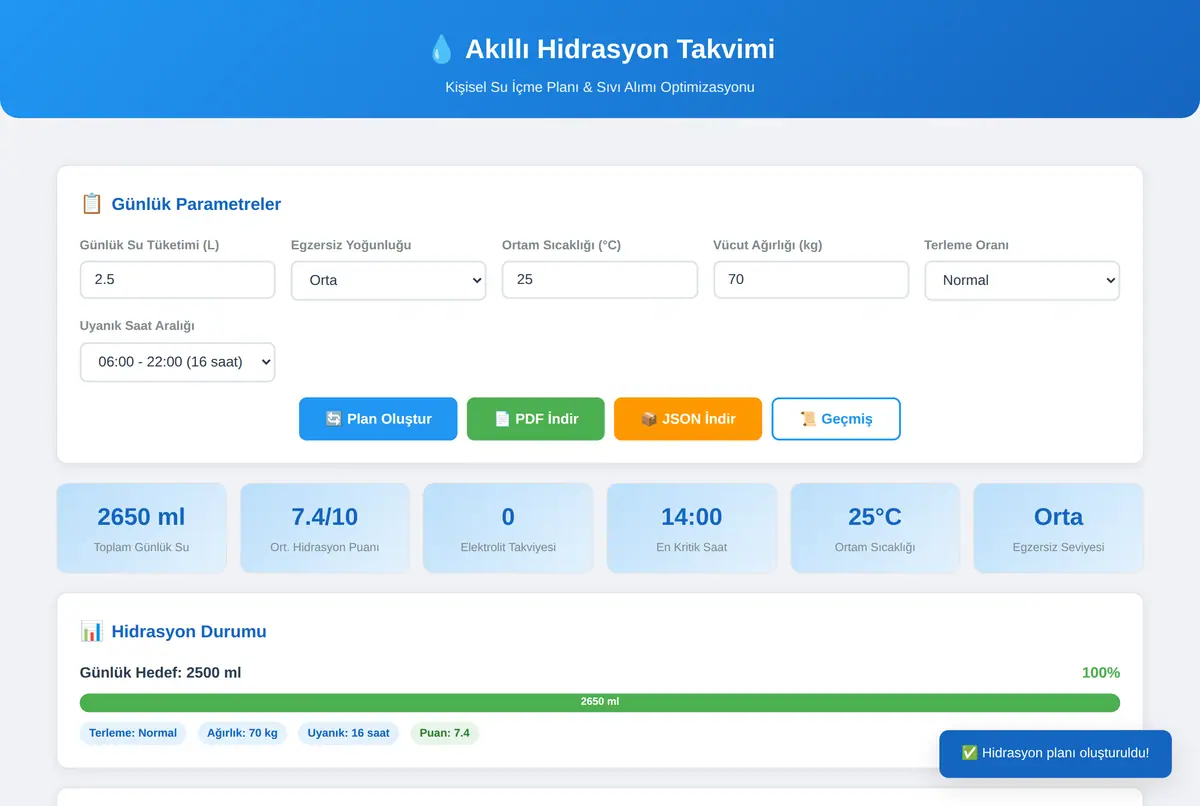
Task: Click the 'Egzersiz Yoğunluğu' field label
Action: point(351,245)
